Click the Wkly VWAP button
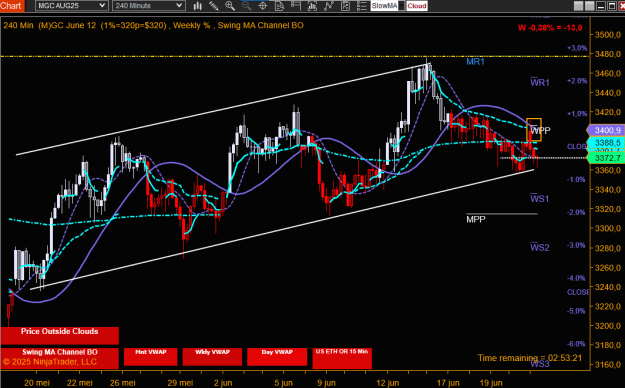 pos(212,356)
